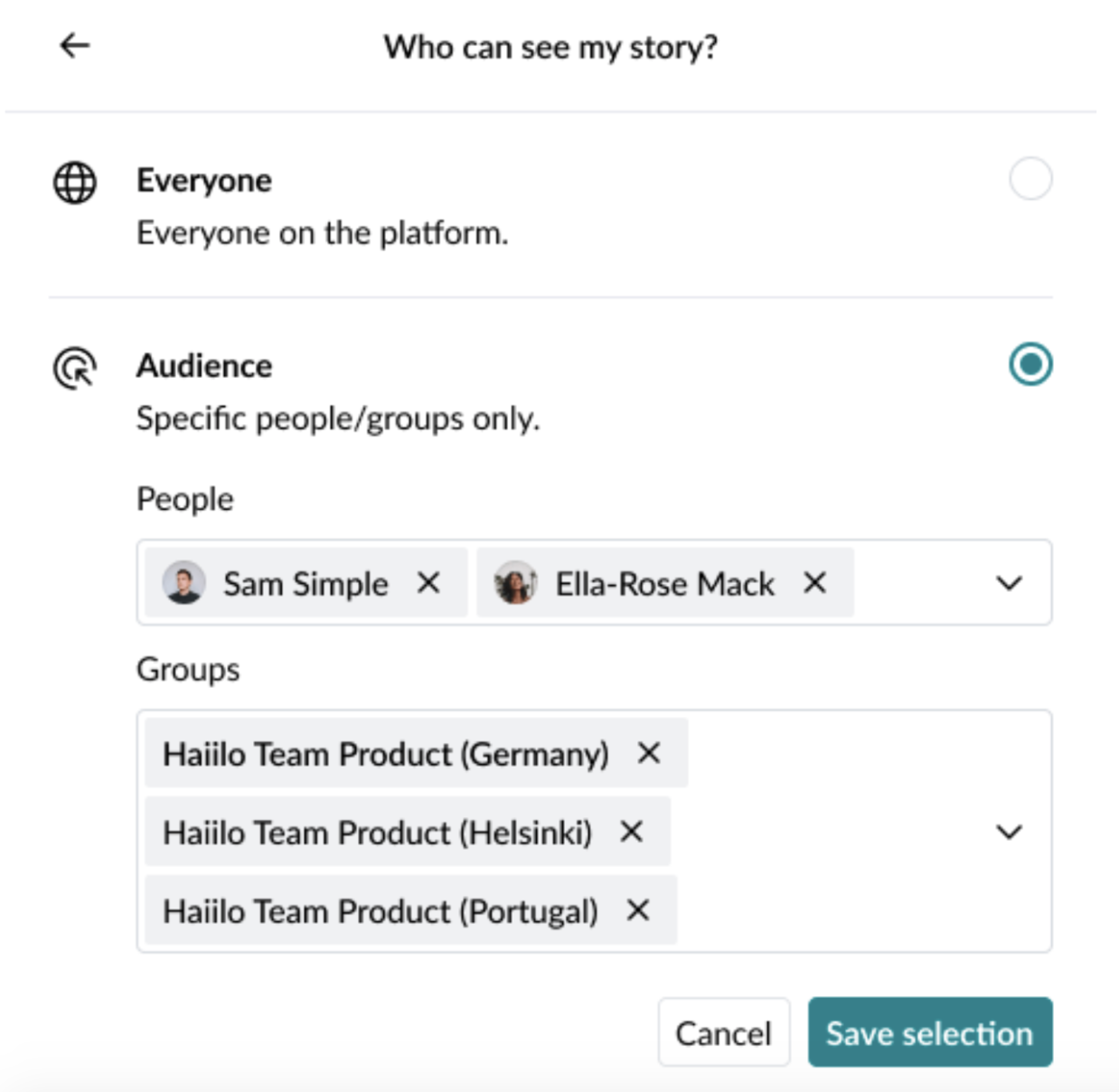Remove Ella-Rose Mack from People

[814, 583]
